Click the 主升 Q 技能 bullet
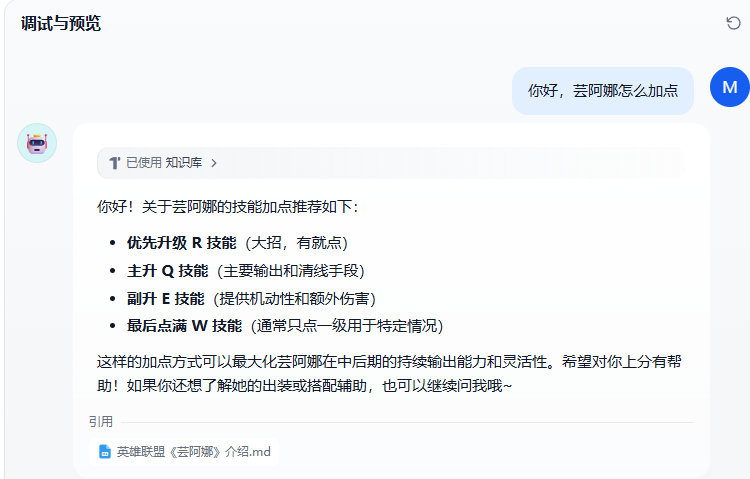 pos(167,271)
